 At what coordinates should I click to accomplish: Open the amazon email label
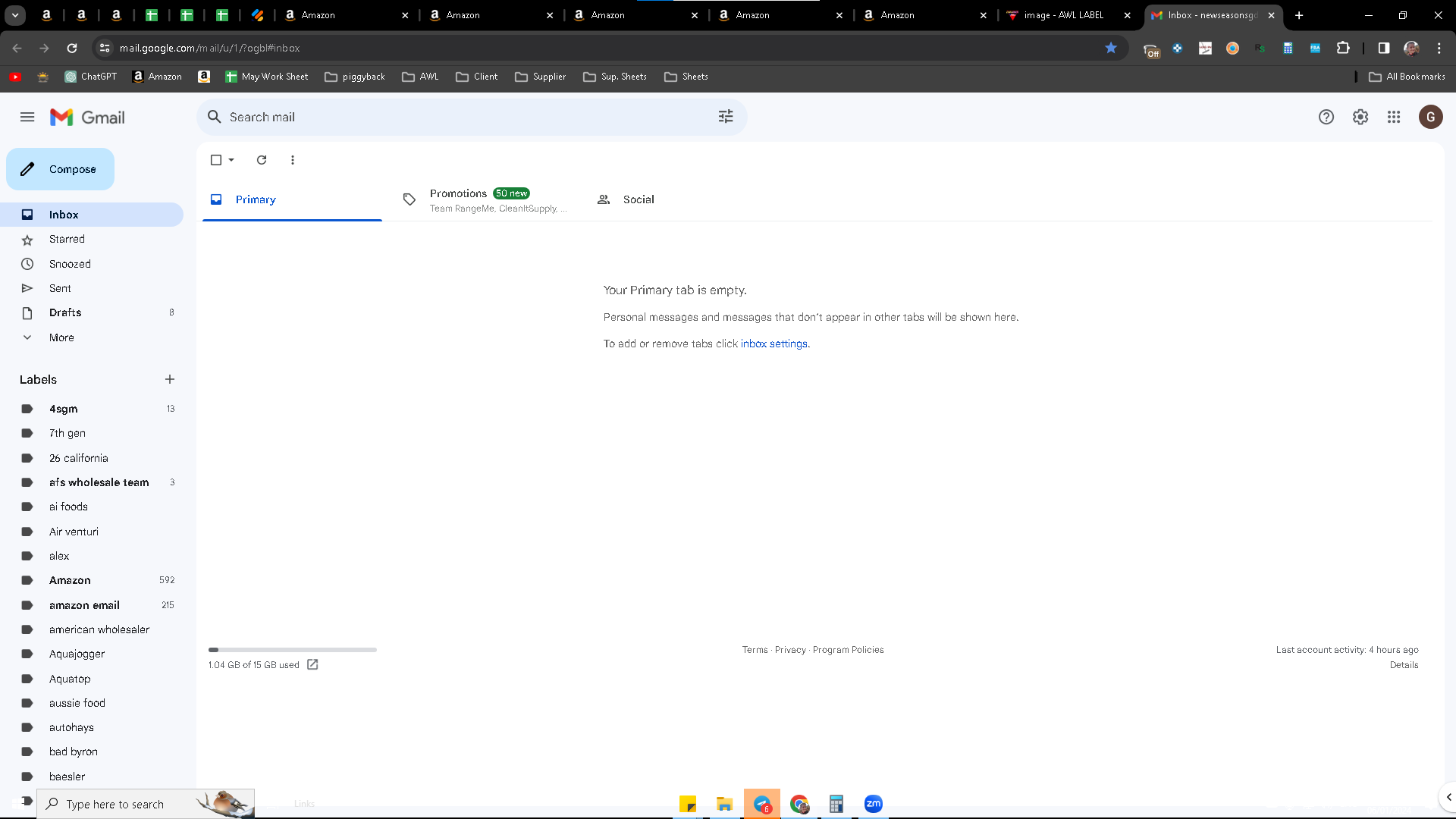click(92, 605)
